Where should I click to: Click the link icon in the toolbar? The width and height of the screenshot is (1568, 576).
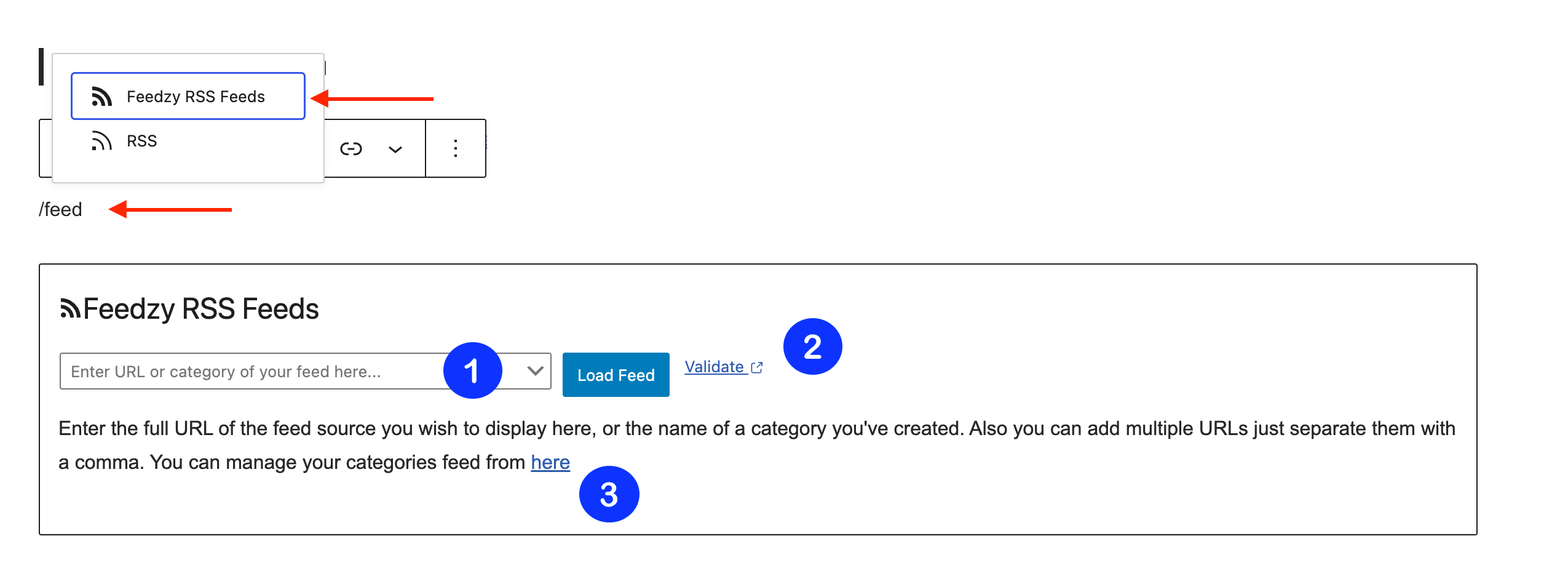[x=351, y=149]
